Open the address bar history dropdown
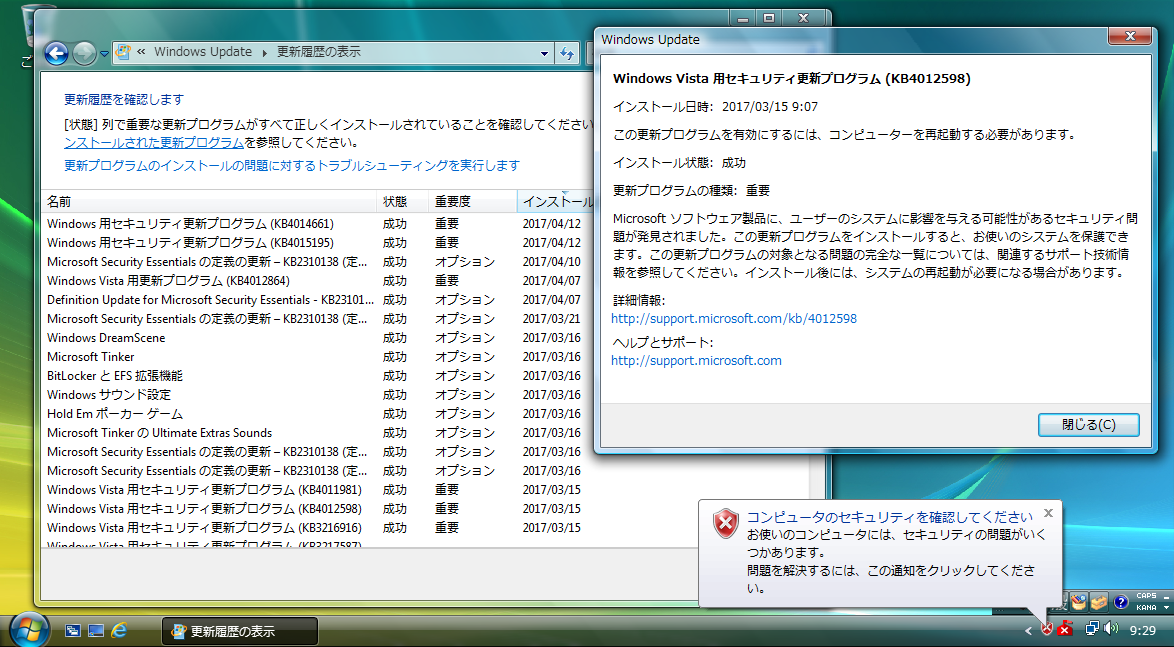This screenshot has width=1174, height=647. [x=545, y=52]
